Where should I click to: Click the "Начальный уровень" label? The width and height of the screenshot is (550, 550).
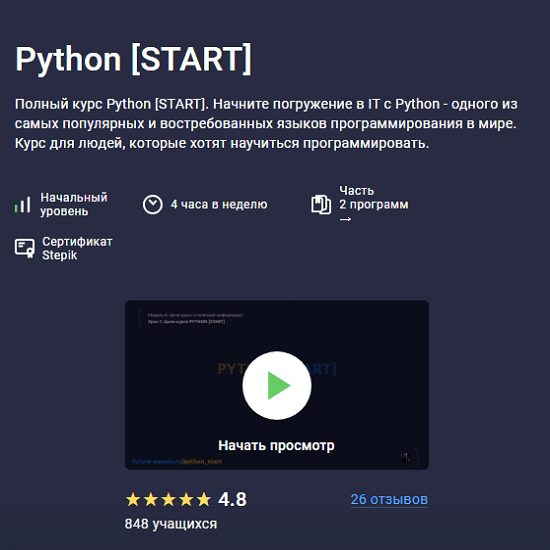(x=74, y=204)
